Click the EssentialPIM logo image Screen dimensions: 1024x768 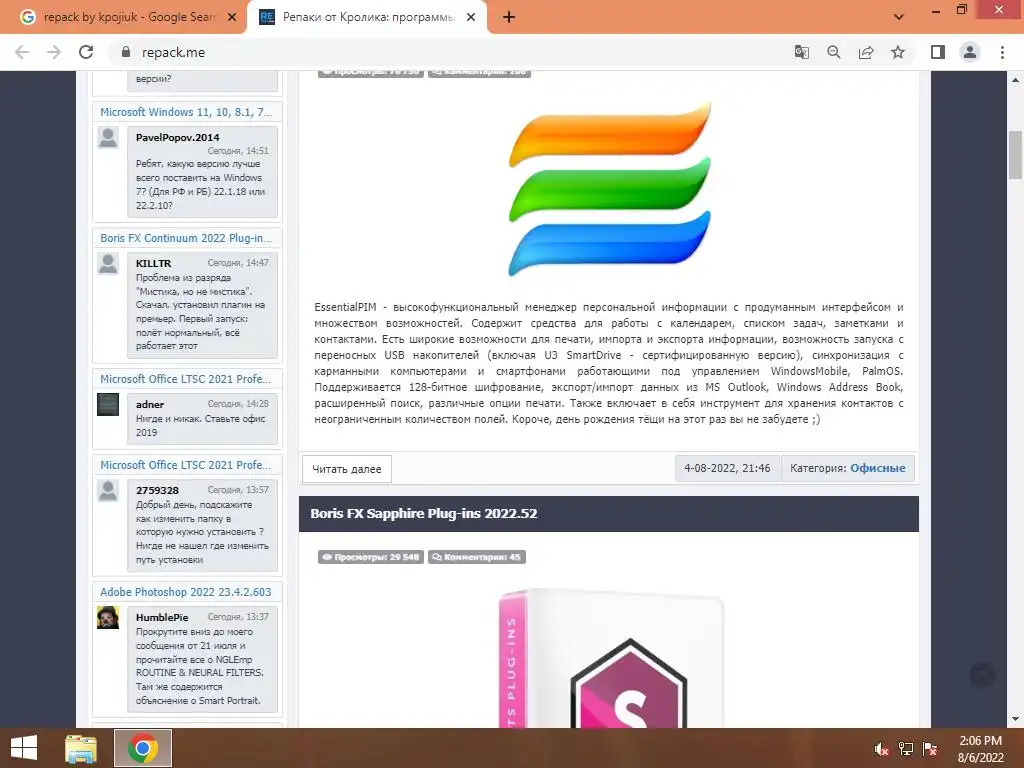click(x=609, y=189)
